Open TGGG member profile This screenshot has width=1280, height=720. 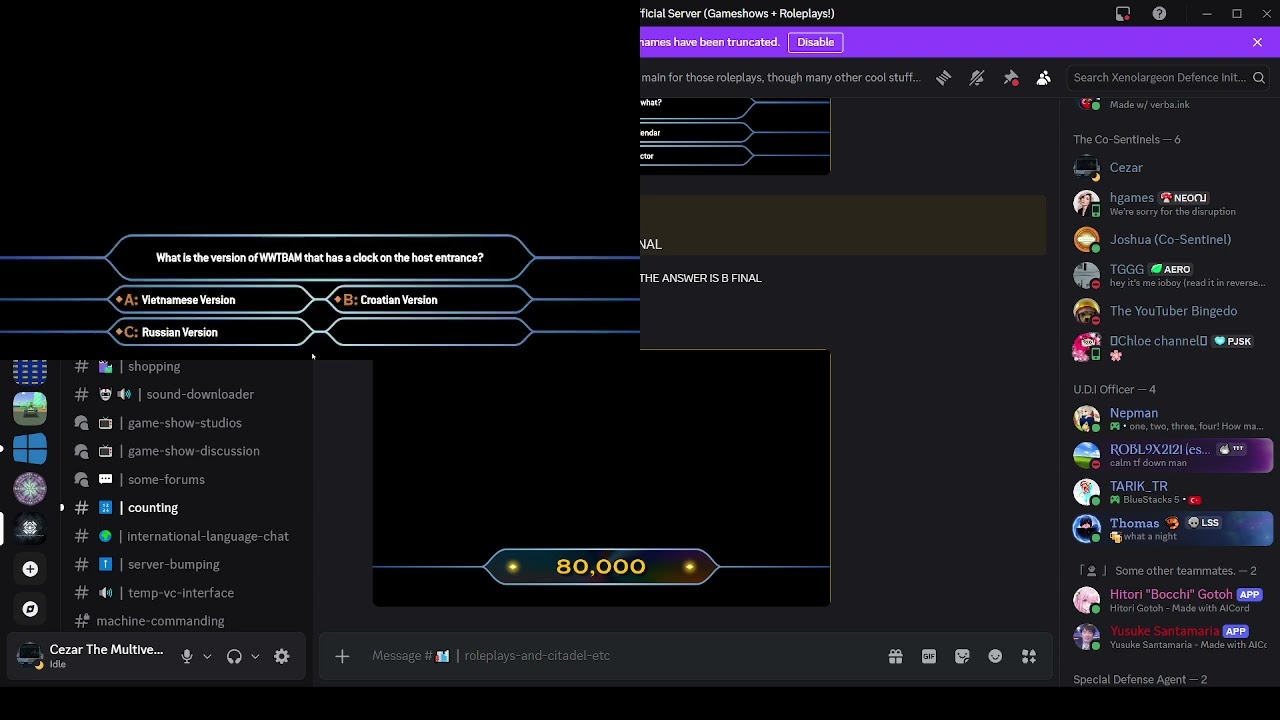pos(1168,276)
